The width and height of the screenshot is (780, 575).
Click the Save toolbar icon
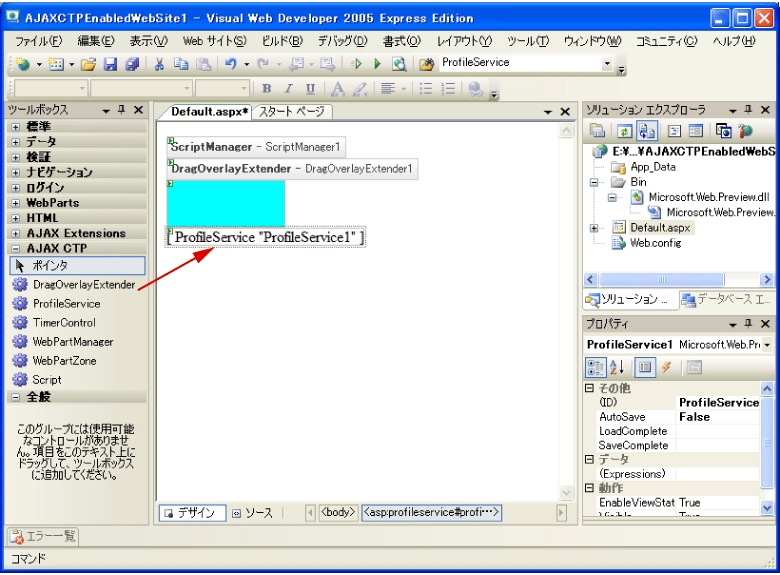110,64
